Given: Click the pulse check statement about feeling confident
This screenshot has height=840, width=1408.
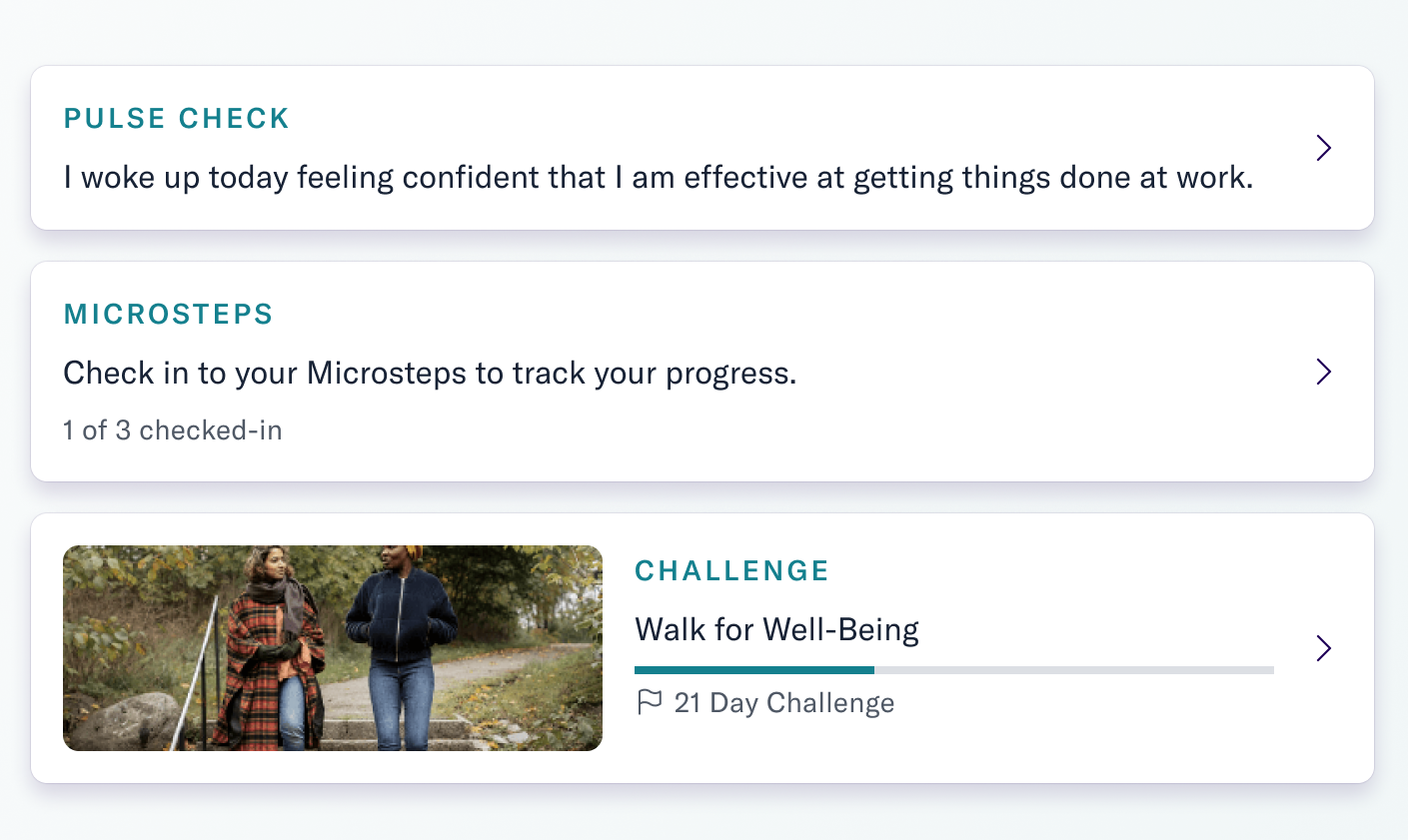Looking at the screenshot, I should (658, 178).
